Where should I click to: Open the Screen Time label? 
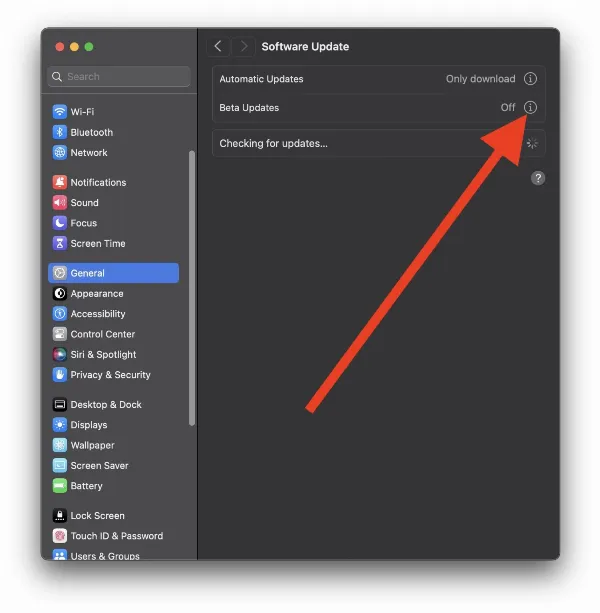pyautogui.click(x=98, y=243)
